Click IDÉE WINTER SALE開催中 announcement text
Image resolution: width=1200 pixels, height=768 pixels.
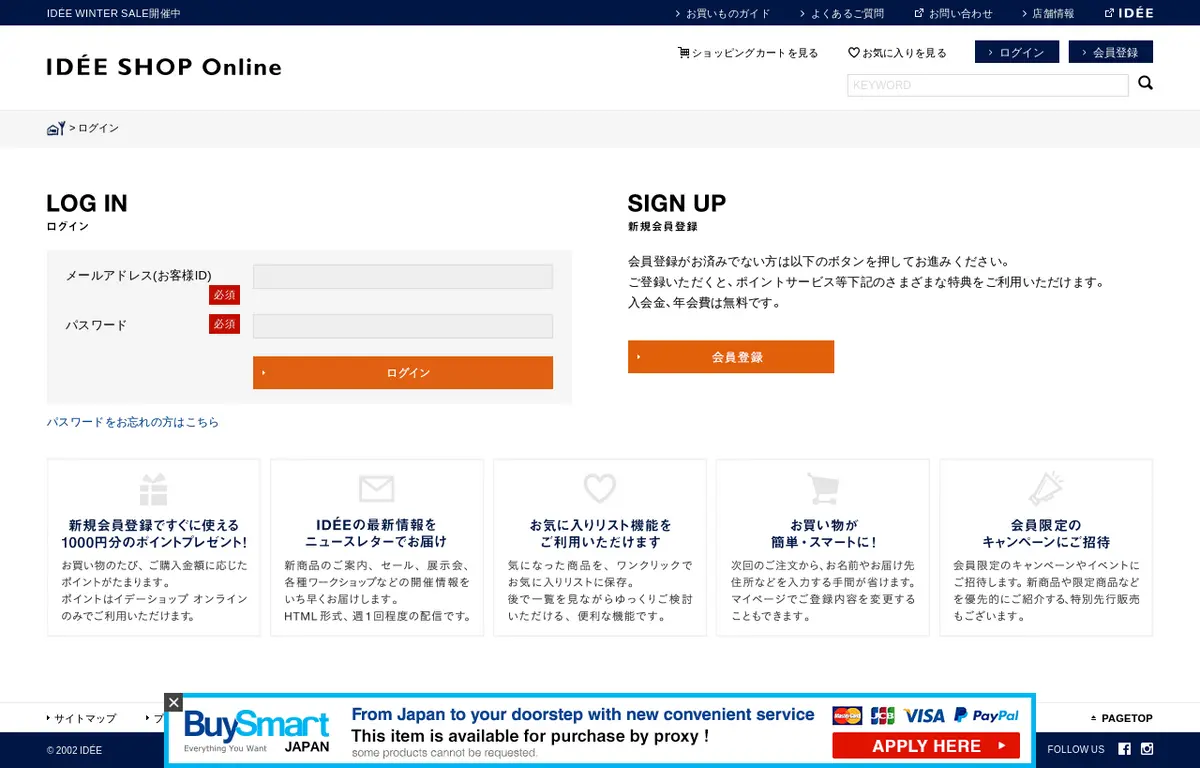click(x=114, y=13)
